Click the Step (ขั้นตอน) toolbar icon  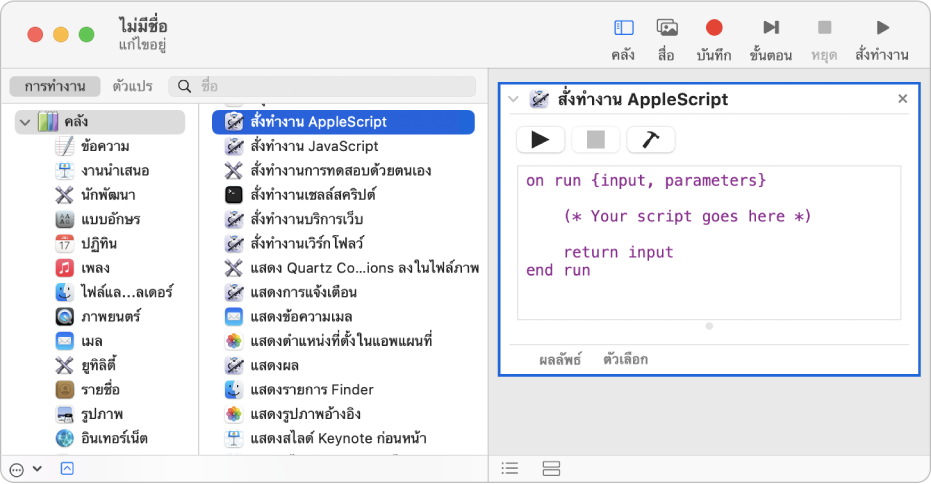click(x=771, y=29)
